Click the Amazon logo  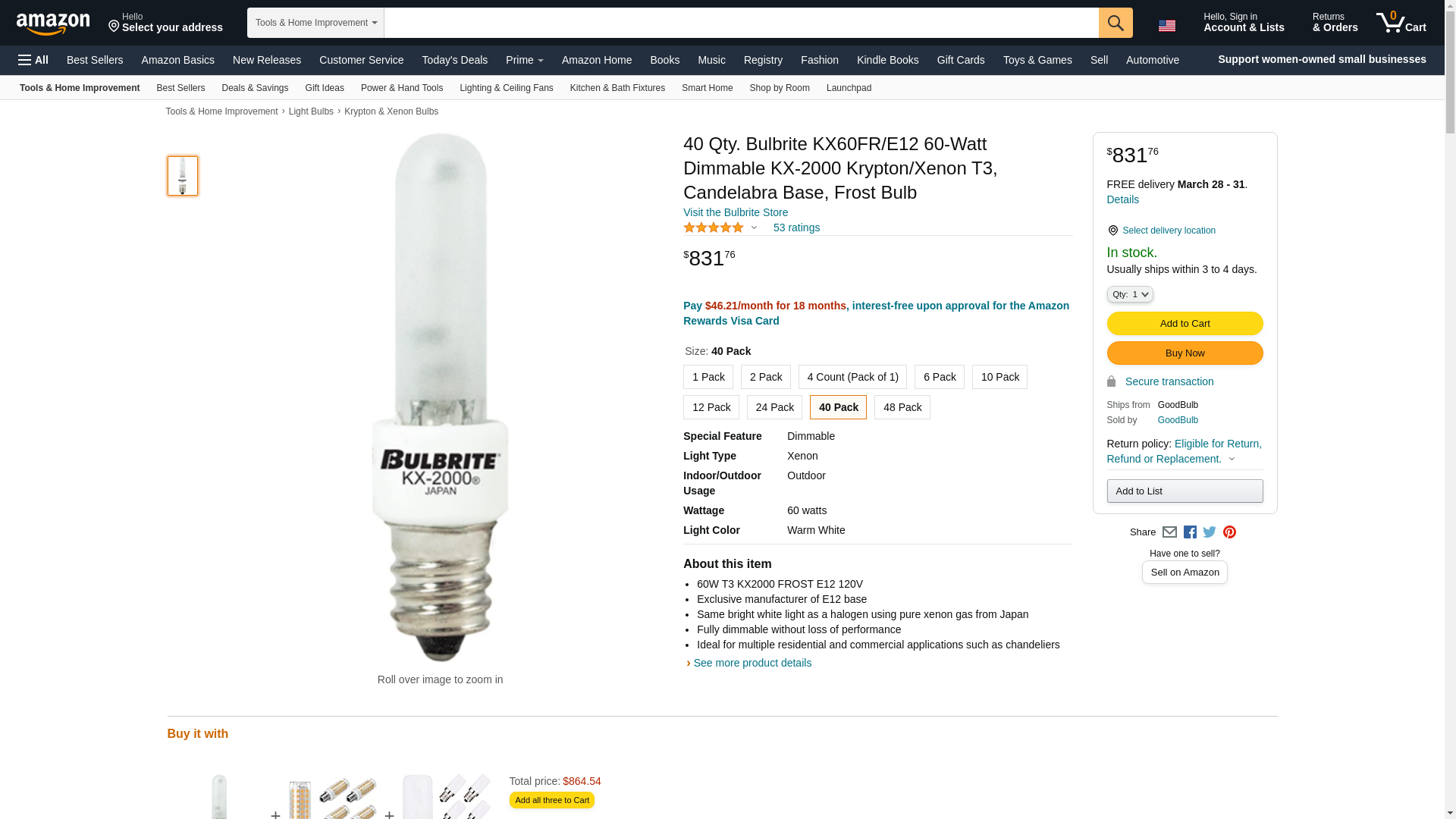(x=53, y=24)
